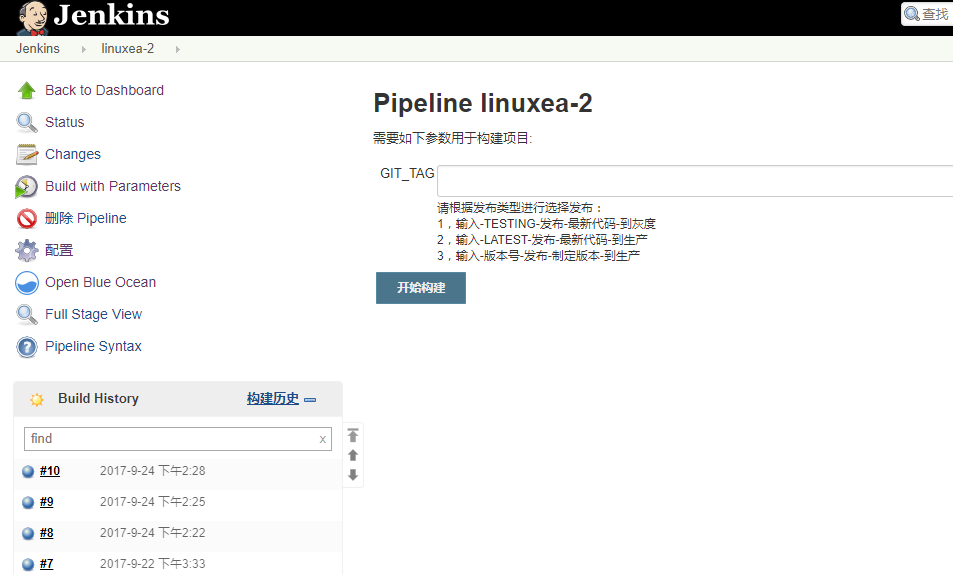This screenshot has width=953, height=575.
Task: Open build #7 link
Action: [47, 564]
